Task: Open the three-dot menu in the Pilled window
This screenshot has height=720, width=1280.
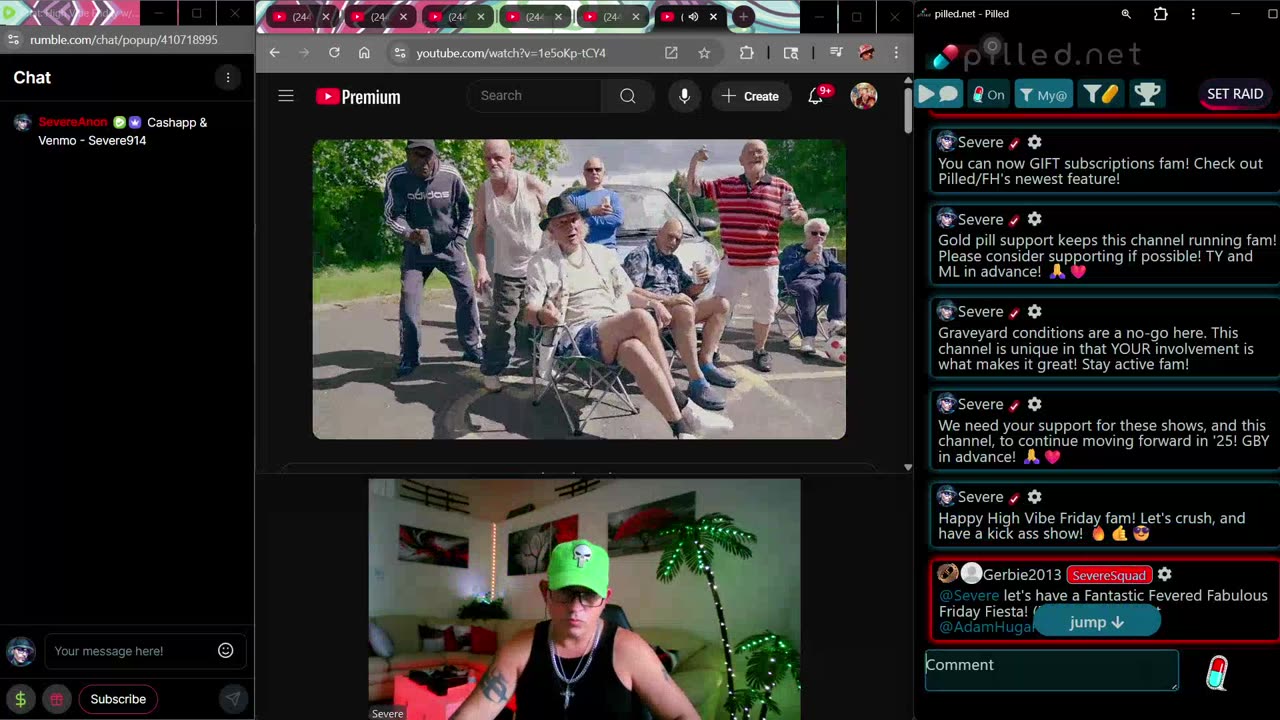Action: coord(1193,14)
